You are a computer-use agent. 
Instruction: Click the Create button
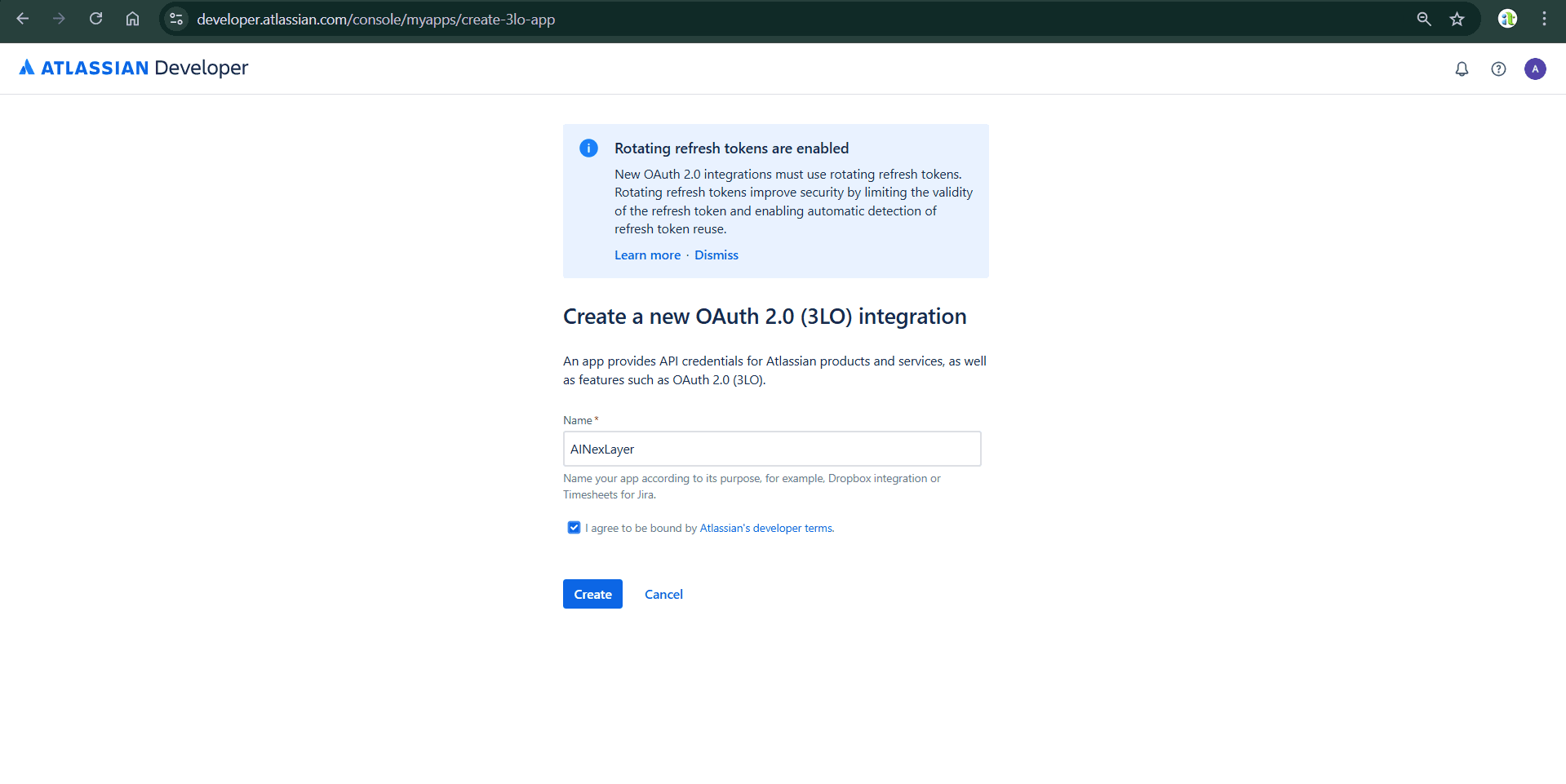(592, 594)
